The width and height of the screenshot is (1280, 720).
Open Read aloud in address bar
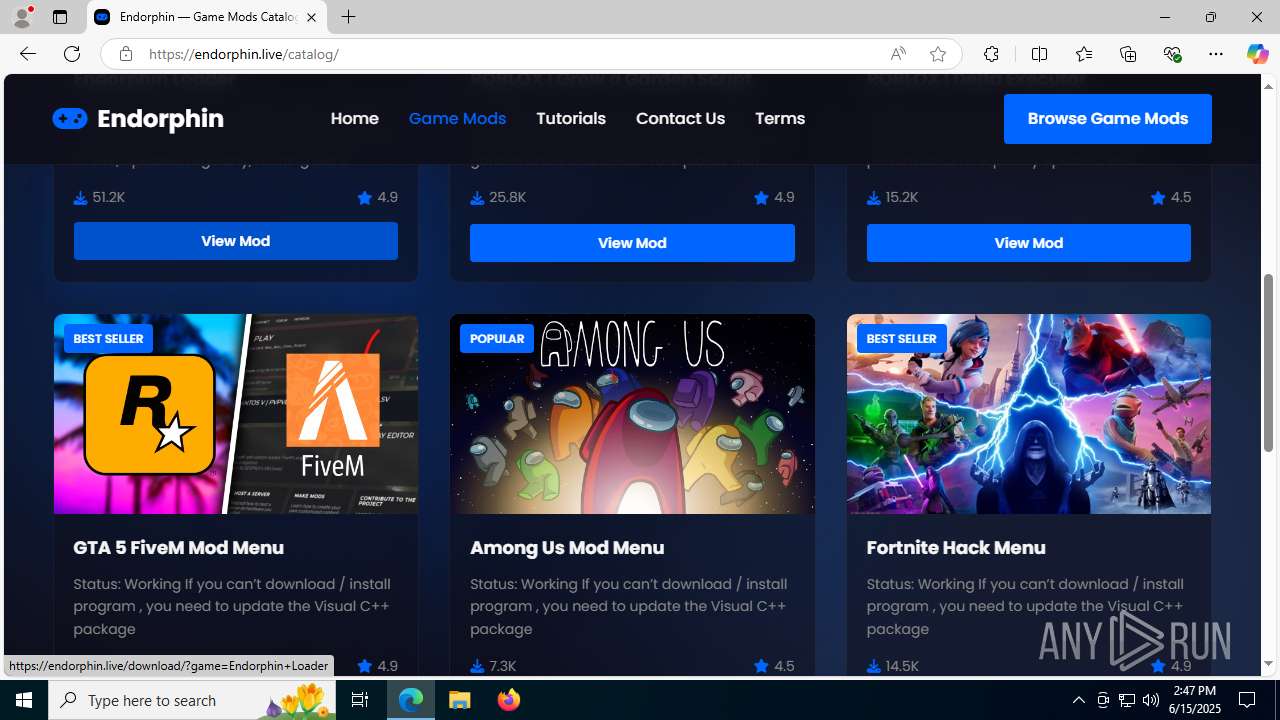(898, 54)
